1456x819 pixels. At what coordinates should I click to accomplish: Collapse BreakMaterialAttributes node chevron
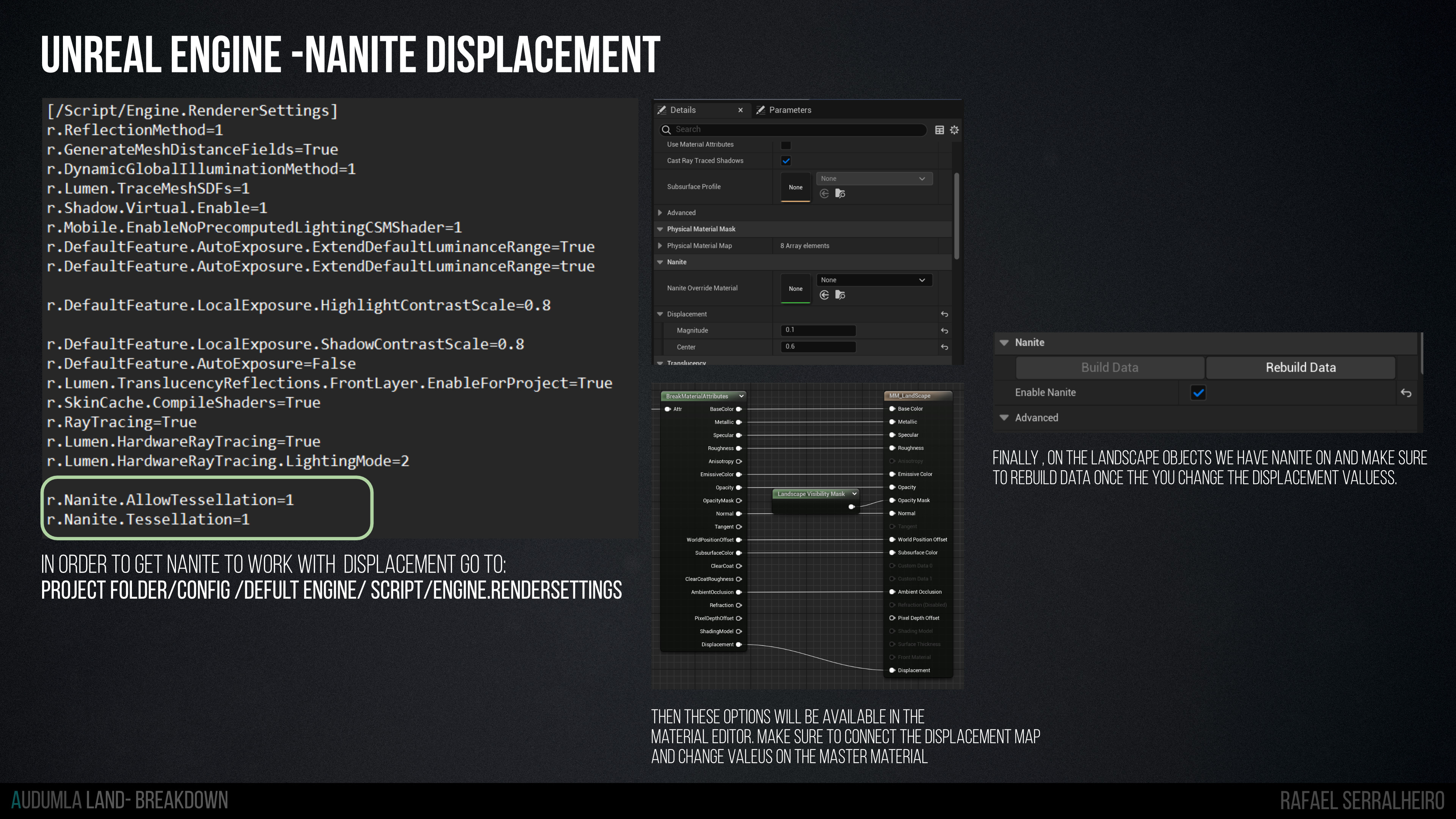(741, 396)
